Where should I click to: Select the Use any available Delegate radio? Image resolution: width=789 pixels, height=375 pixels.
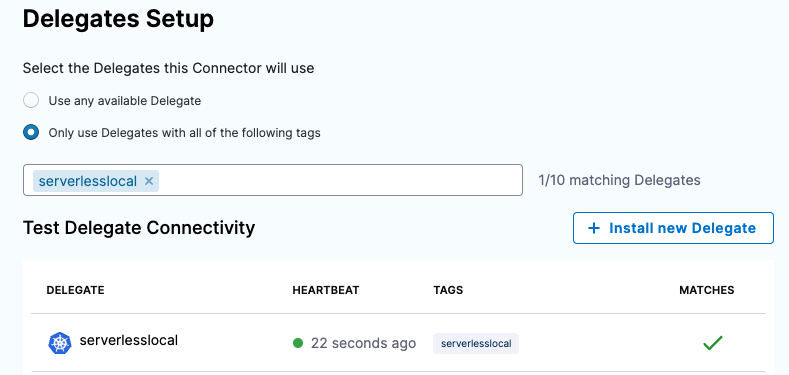point(31,101)
